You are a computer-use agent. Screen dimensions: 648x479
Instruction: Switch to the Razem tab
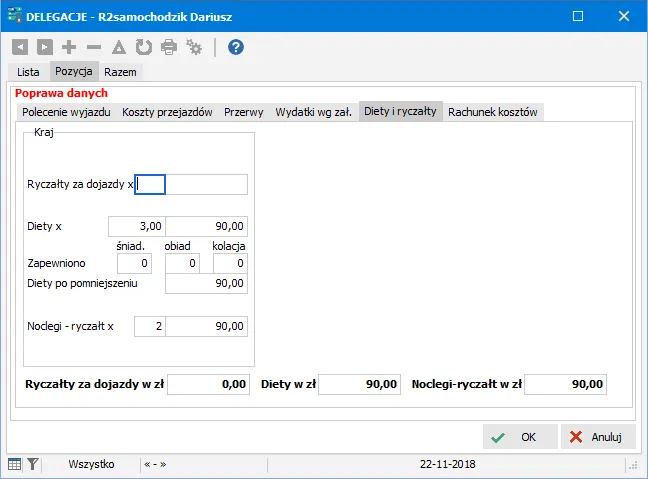pyautogui.click(x=120, y=72)
